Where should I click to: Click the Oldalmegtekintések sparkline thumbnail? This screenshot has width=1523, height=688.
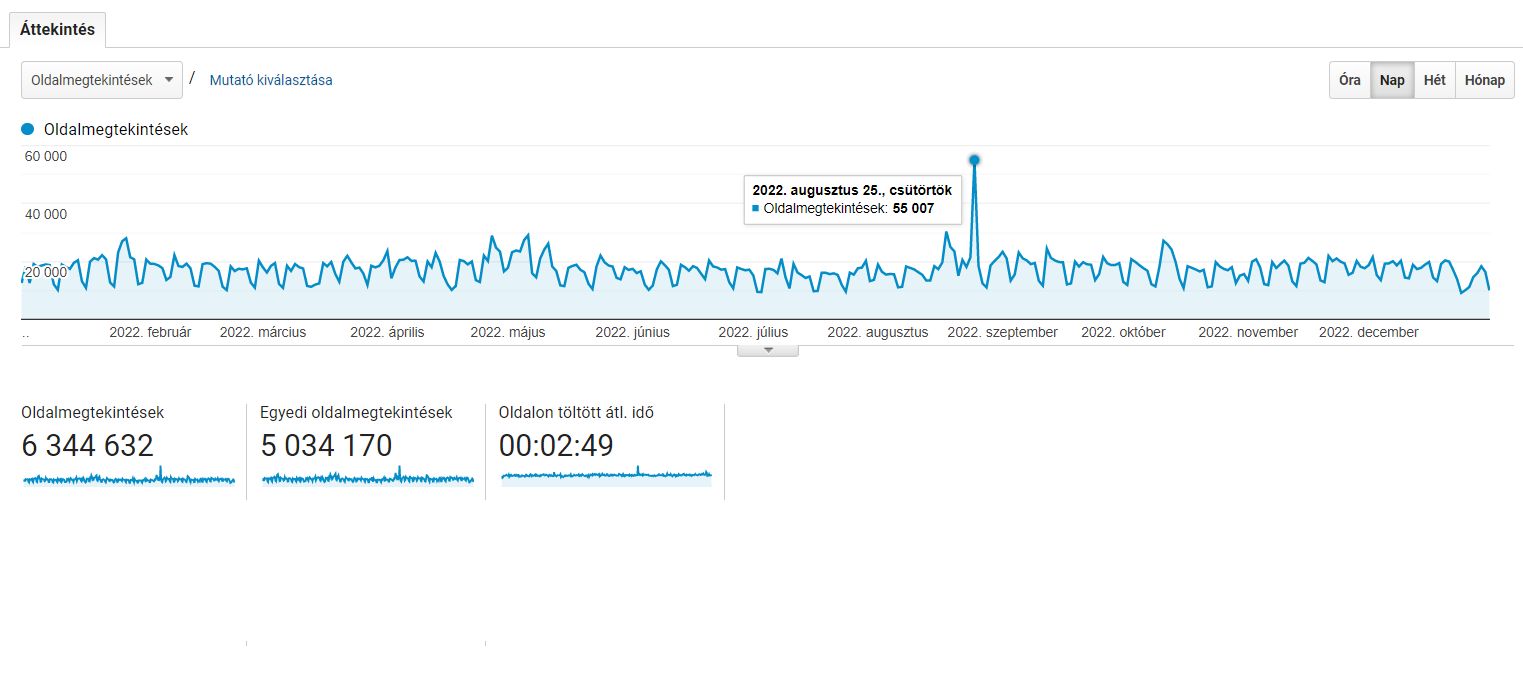pyautogui.click(x=128, y=478)
